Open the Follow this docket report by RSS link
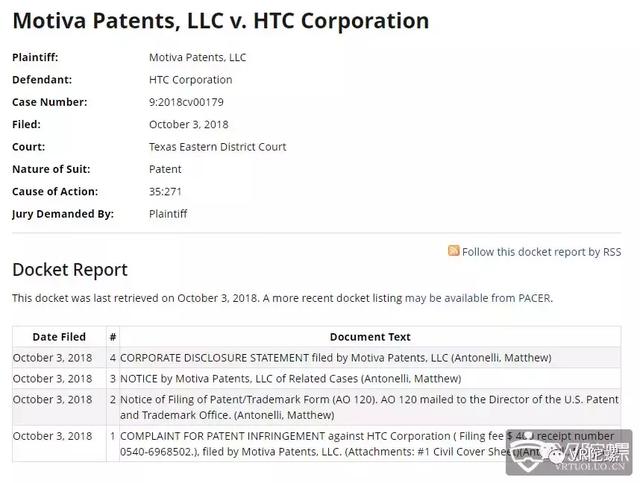The image size is (640, 483). tap(541, 252)
